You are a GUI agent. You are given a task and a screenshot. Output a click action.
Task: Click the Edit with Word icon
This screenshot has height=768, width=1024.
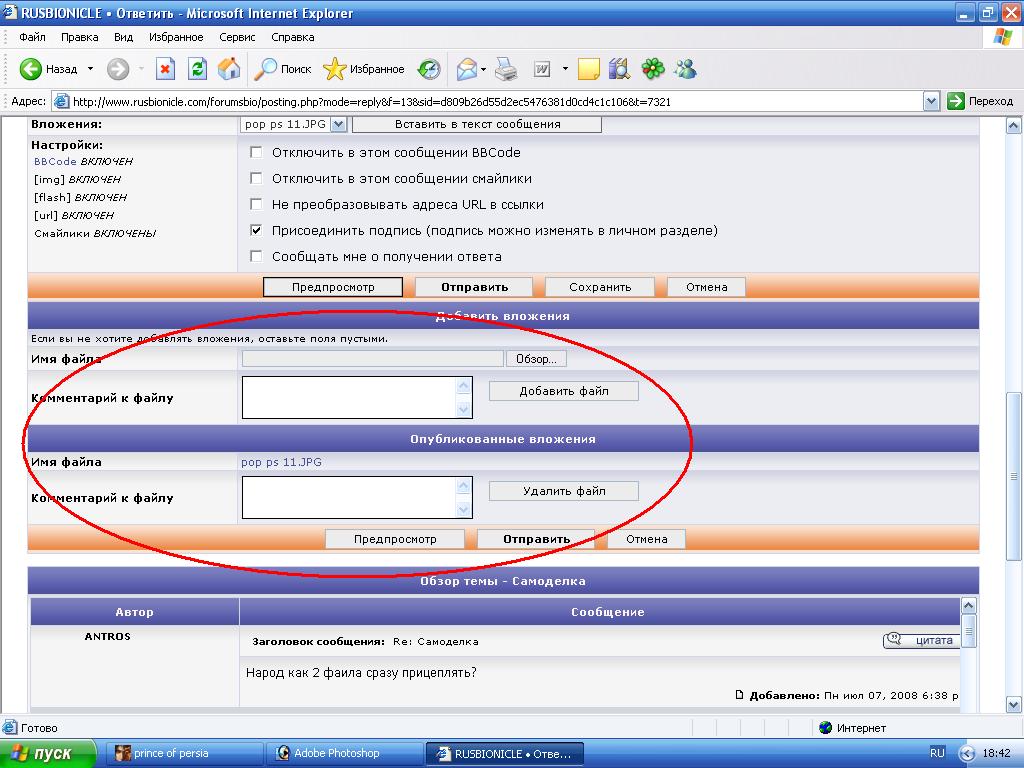(542, 69)
